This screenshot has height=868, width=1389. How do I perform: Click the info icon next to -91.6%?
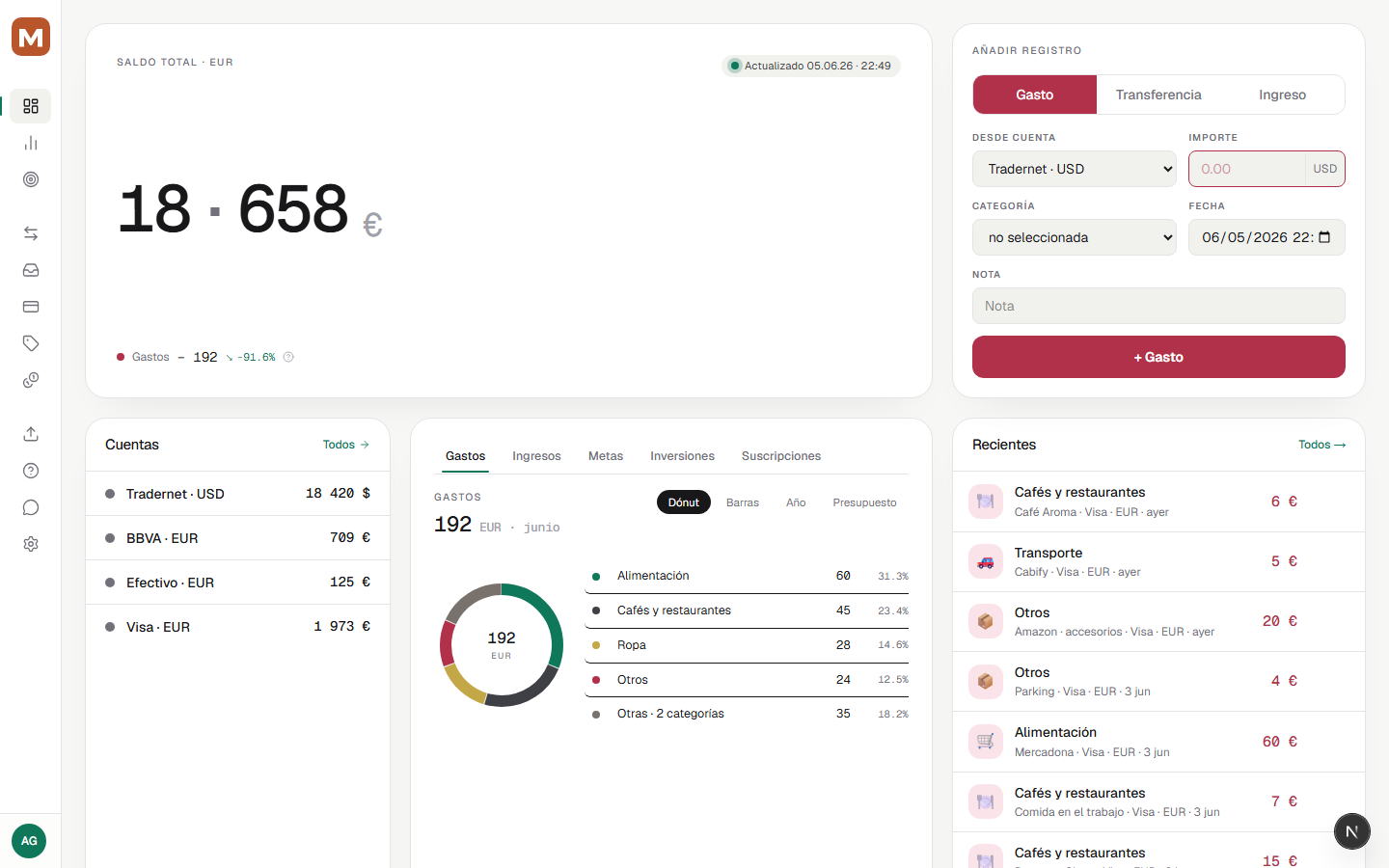[x=288, y=357]
